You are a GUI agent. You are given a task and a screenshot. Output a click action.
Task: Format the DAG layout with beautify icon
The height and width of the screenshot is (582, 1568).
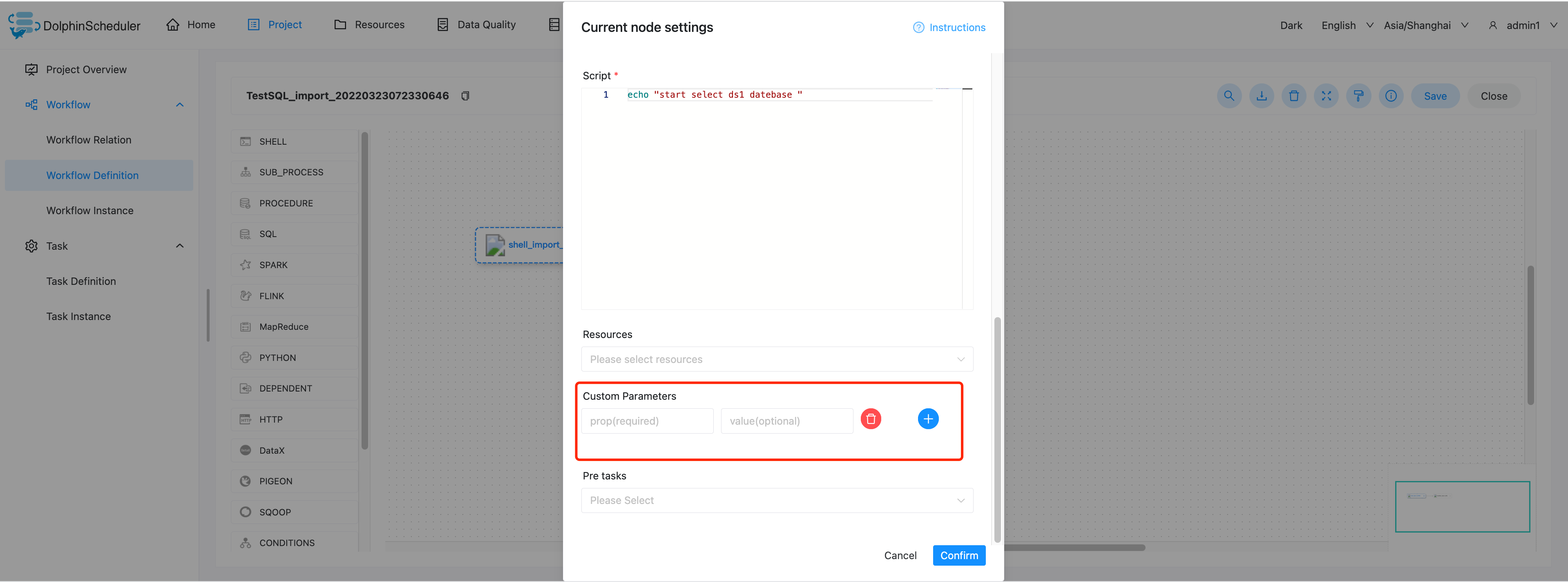pos(1358,96)
